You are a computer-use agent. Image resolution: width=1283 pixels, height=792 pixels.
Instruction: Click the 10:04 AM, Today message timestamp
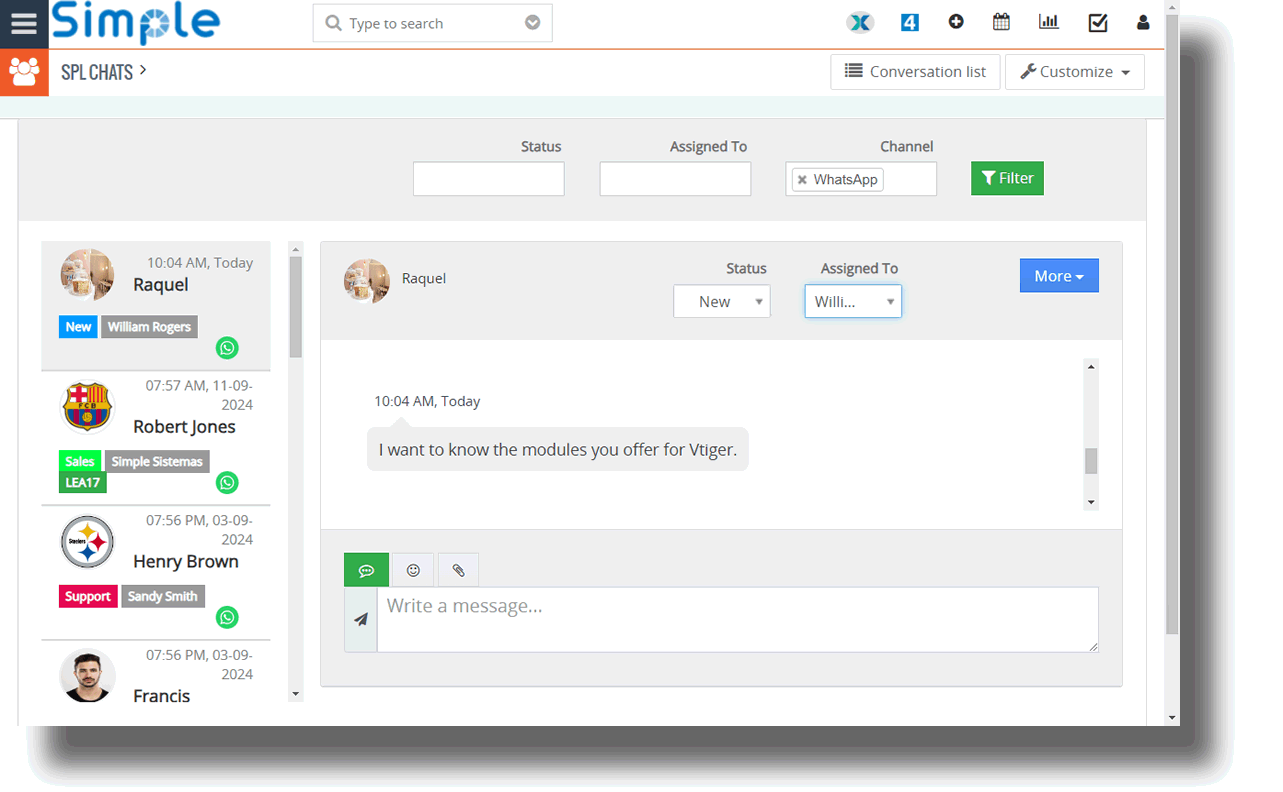pos(427,401)
